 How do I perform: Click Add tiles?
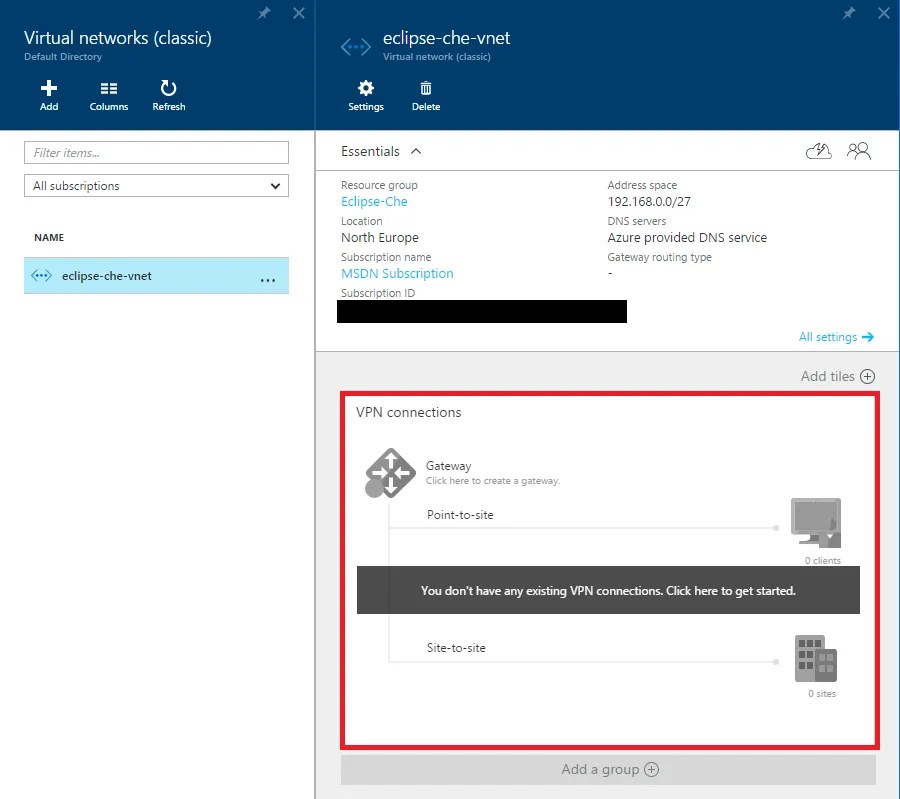point(837,377)
